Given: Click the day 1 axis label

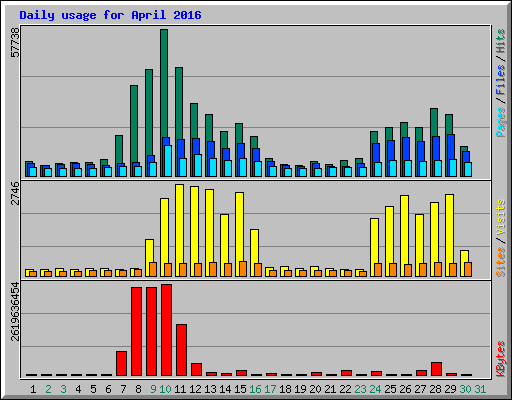Looking at the screenshot, I should tap(33, 389).
